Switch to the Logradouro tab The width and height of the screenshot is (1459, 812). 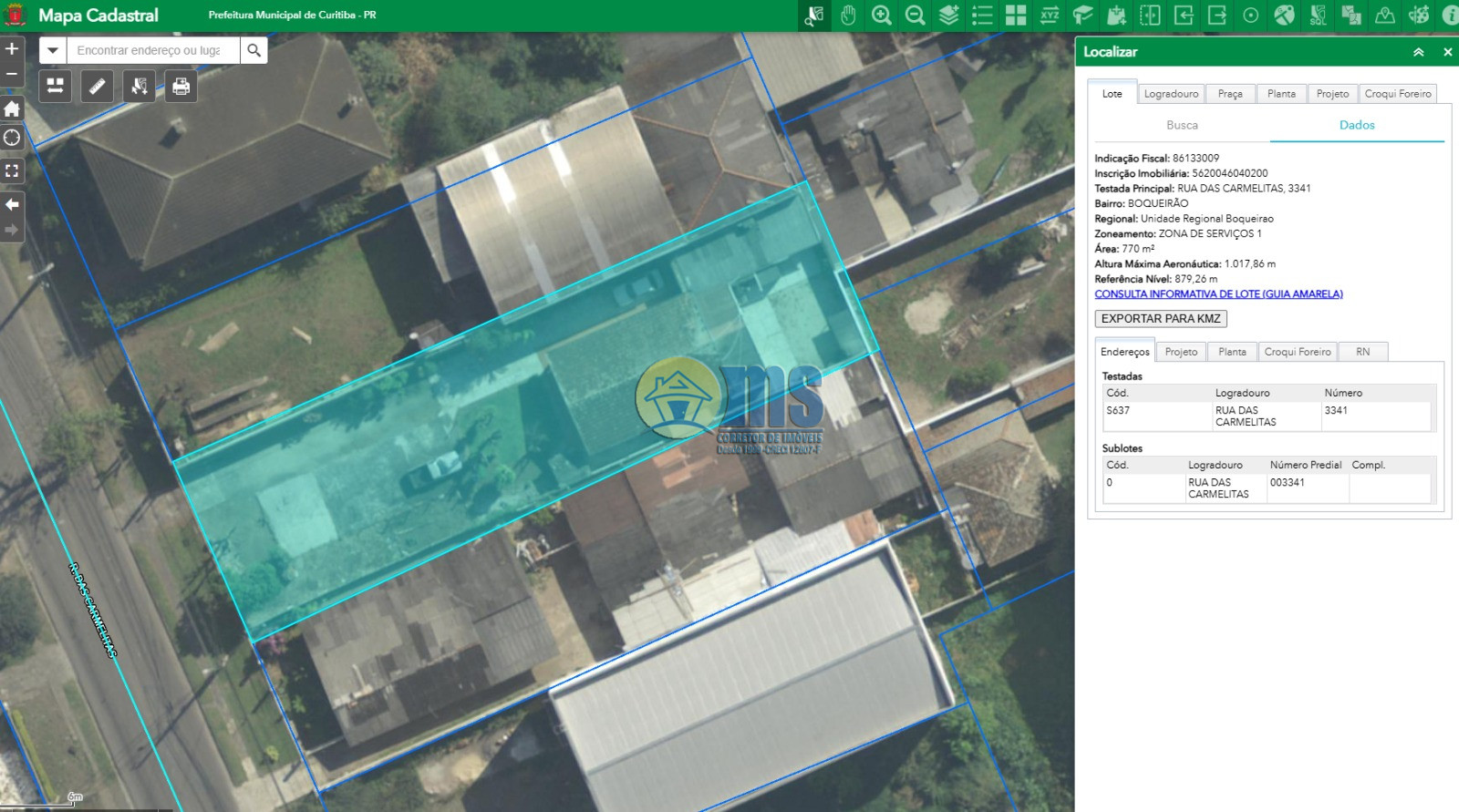pos(1171,94)
